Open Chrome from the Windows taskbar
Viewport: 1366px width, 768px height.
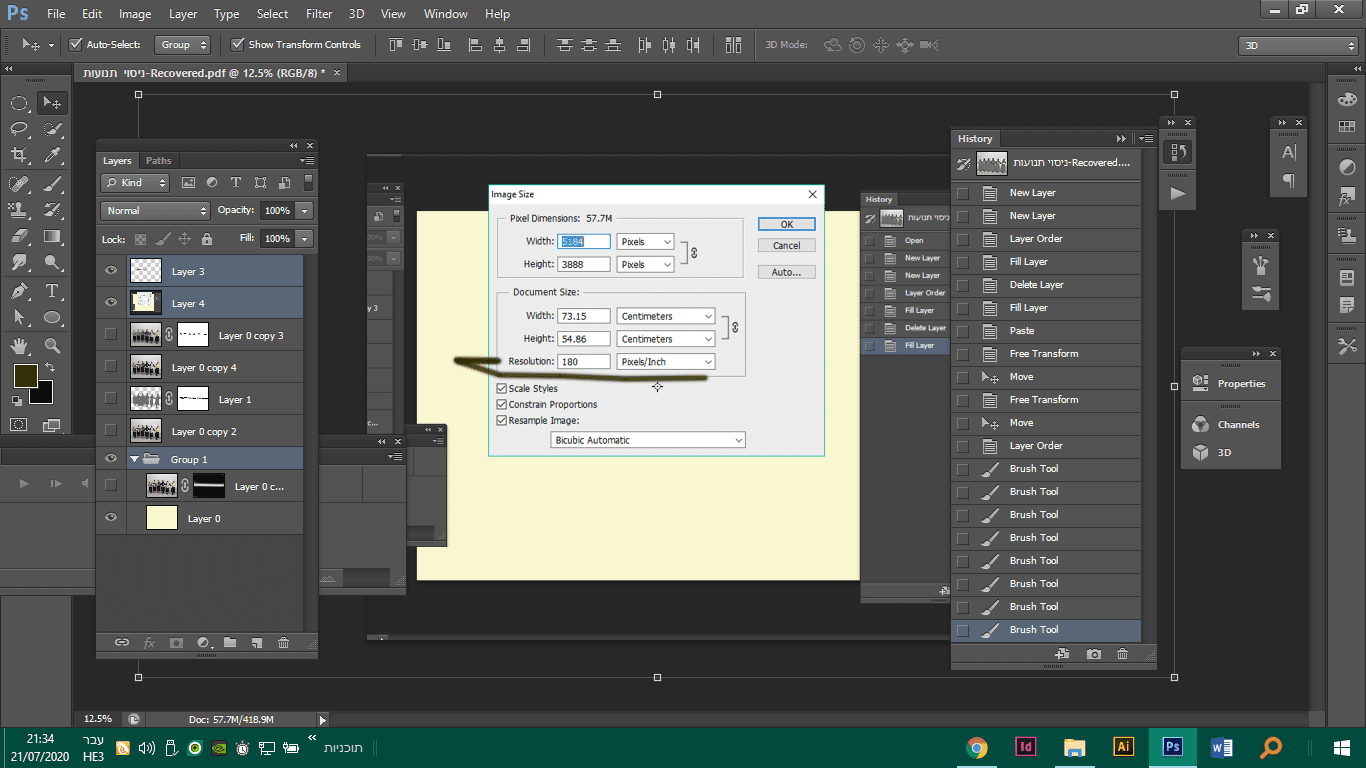[x=977, y=747]
